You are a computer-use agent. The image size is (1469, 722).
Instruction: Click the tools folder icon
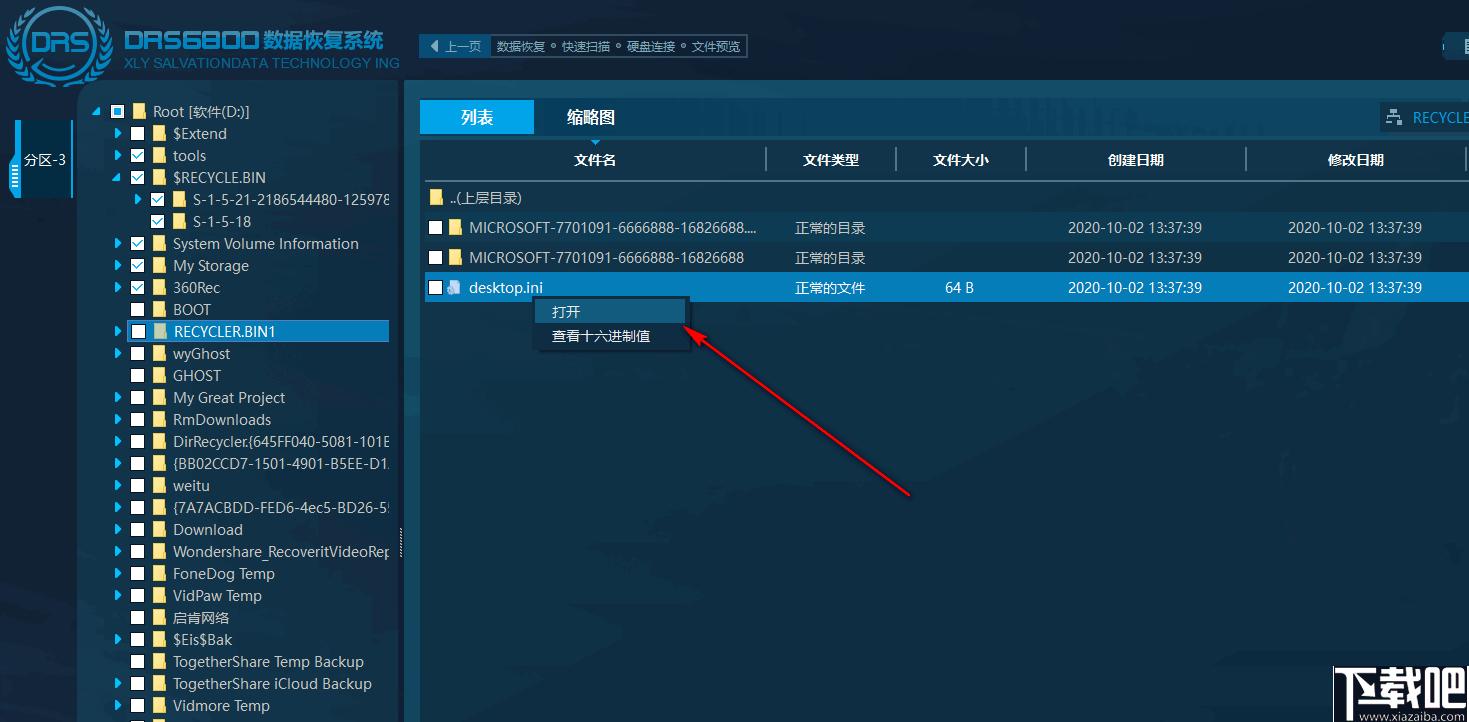pos(160,156)
